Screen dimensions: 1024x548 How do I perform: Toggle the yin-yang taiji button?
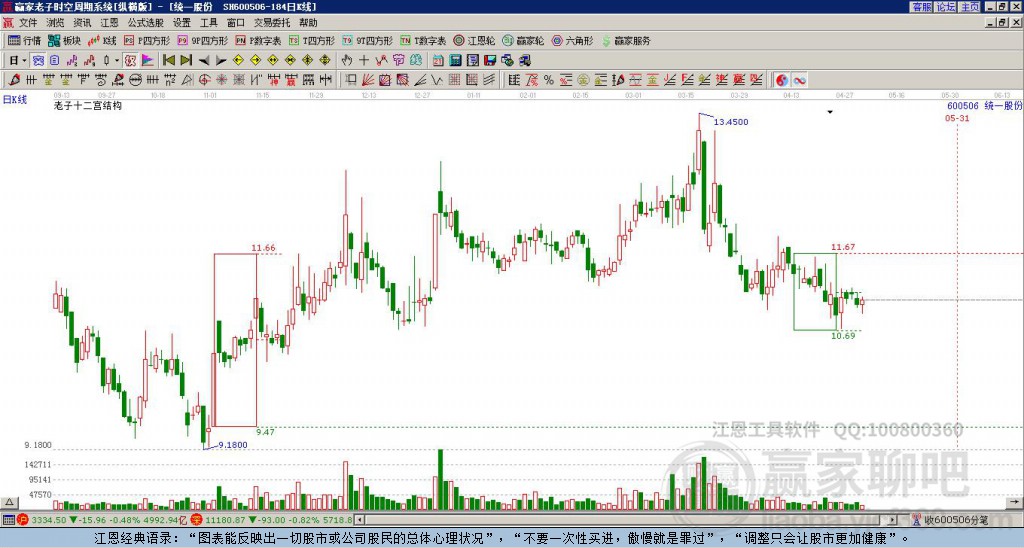(782, 80)
